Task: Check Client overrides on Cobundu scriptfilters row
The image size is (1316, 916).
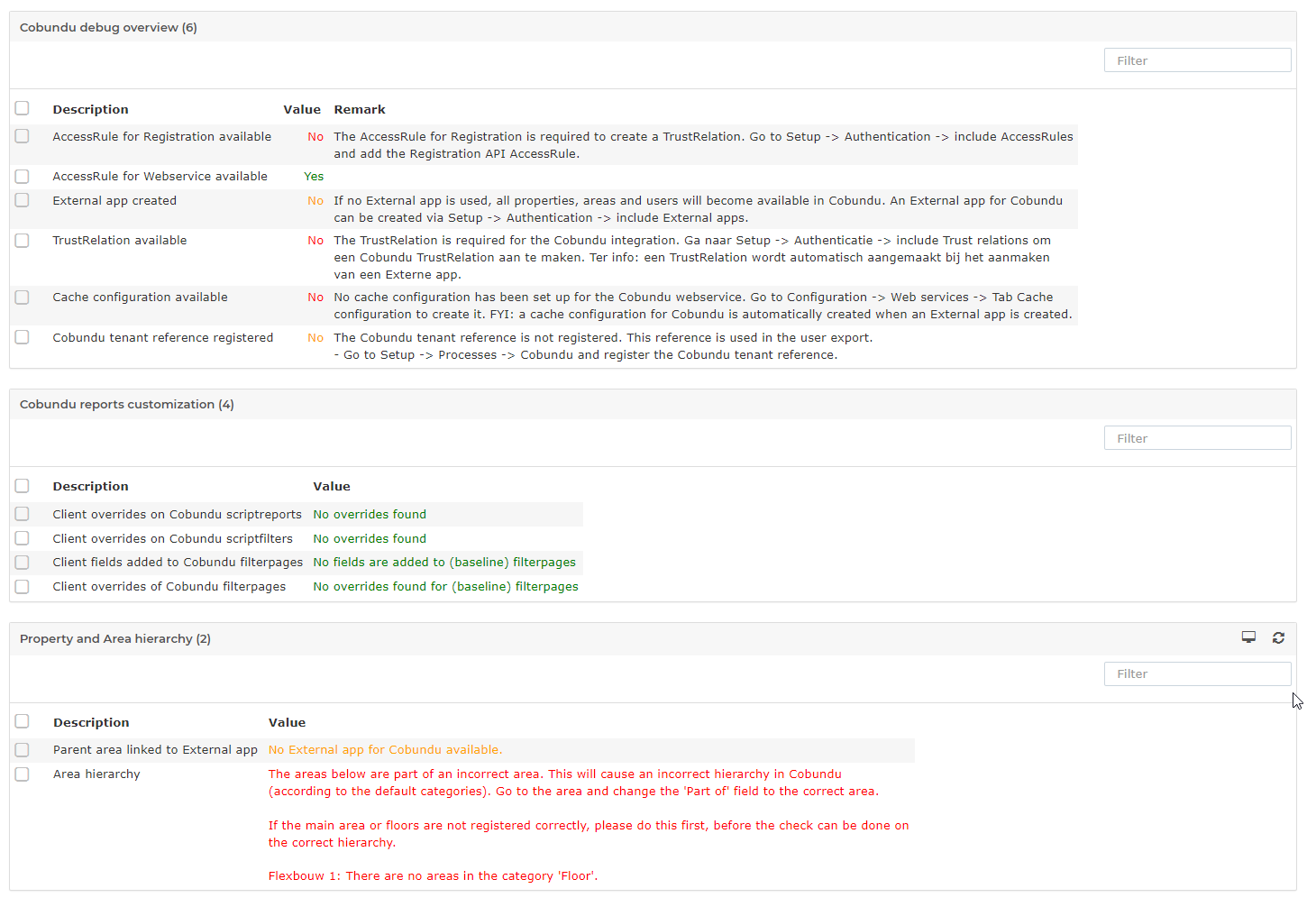Action: point(23,538)
